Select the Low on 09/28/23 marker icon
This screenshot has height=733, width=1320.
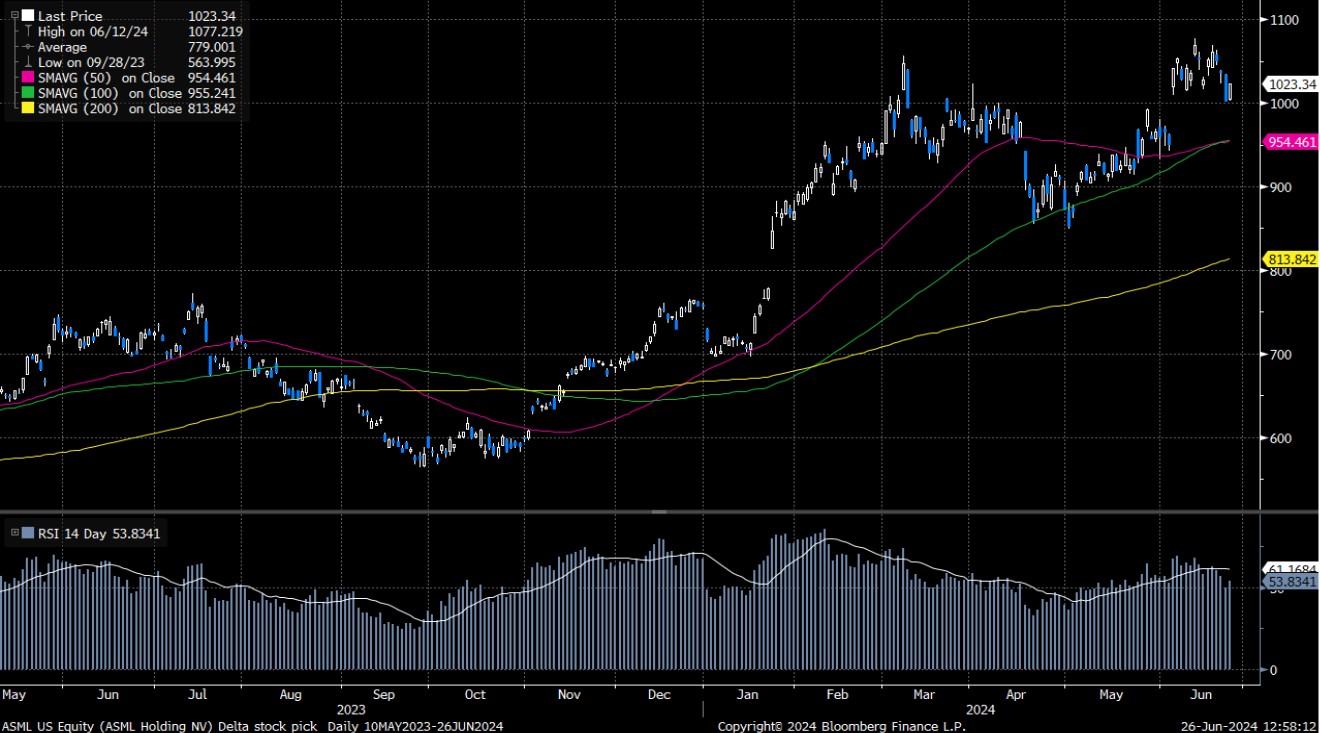[x=28, y=62]
